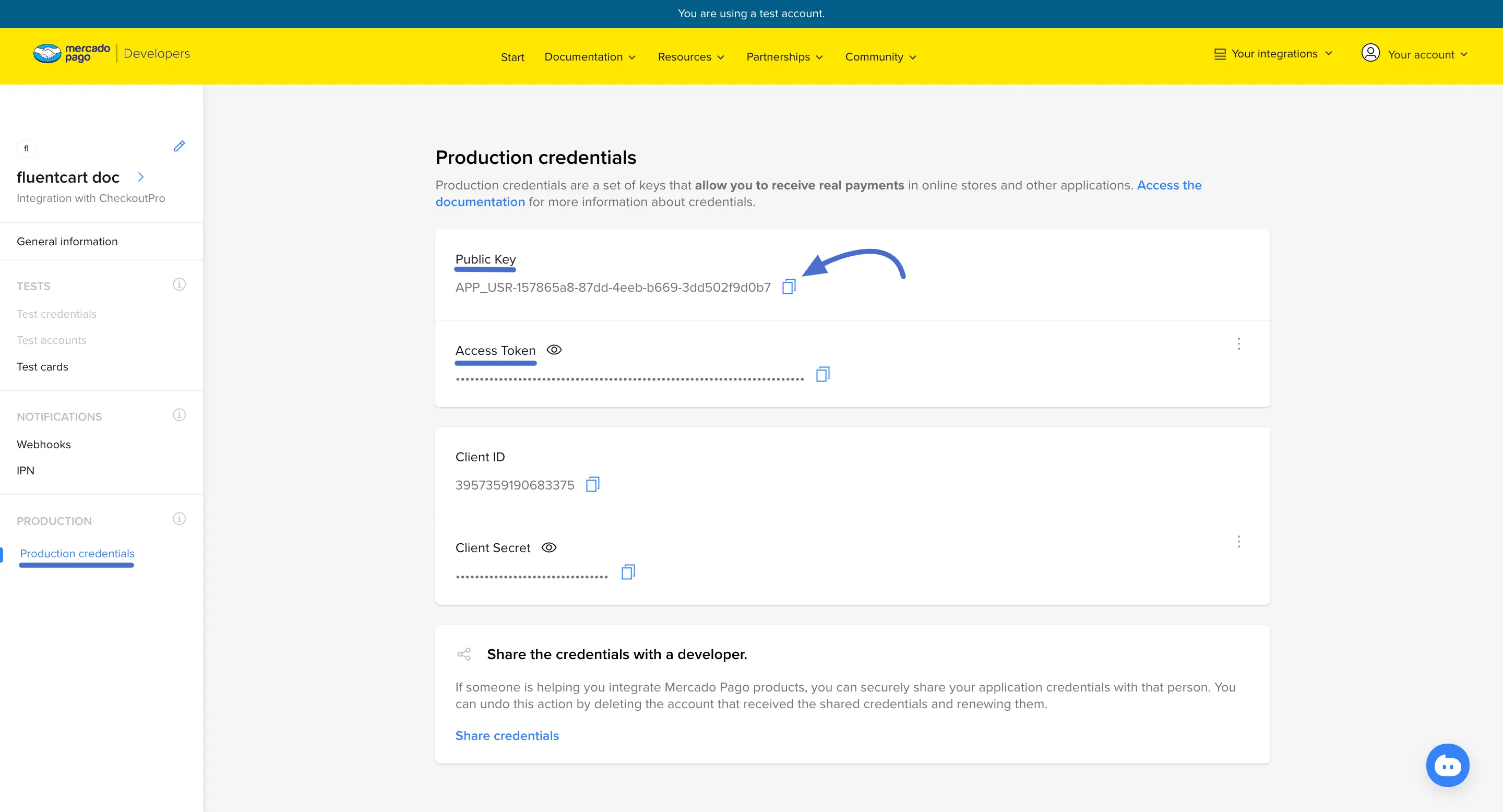Open the Access the documentation link

point(1168,185)
